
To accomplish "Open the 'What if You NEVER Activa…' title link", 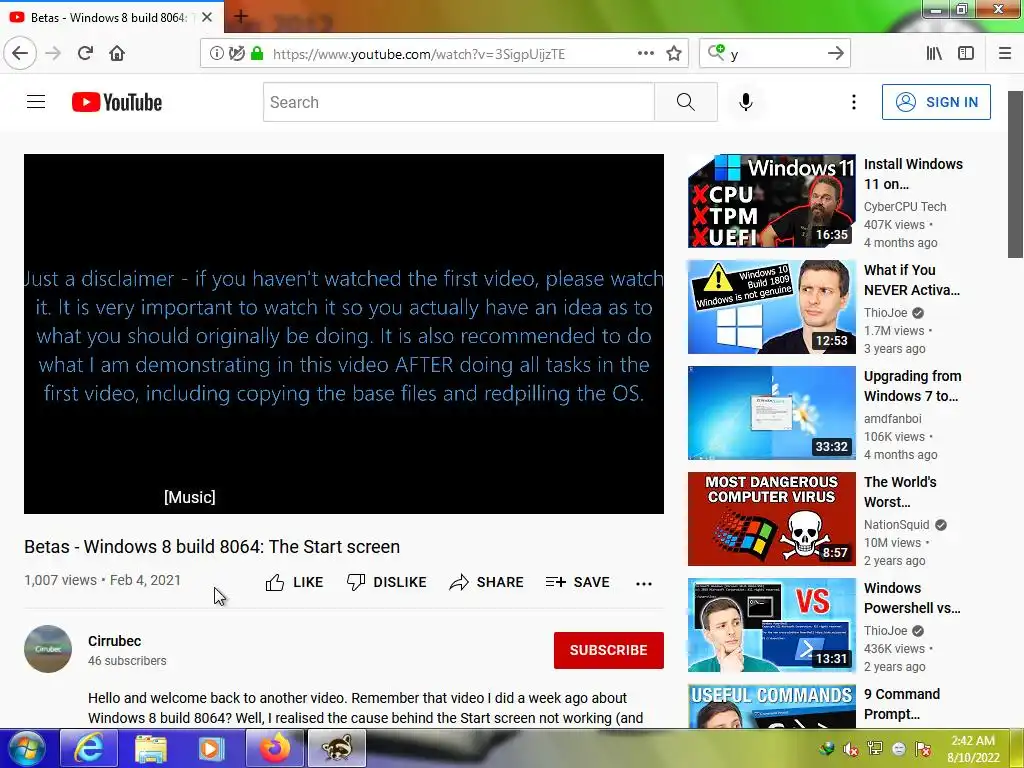I will coord(912,280).
